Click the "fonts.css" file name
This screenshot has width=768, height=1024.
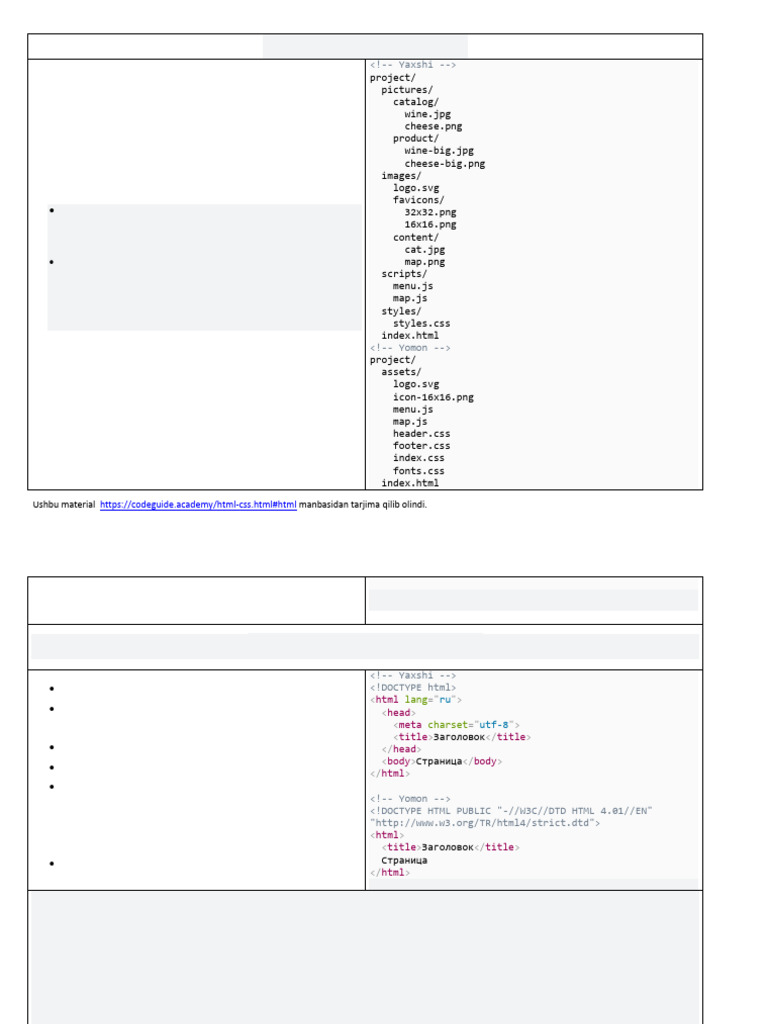[x=419, y=471]
